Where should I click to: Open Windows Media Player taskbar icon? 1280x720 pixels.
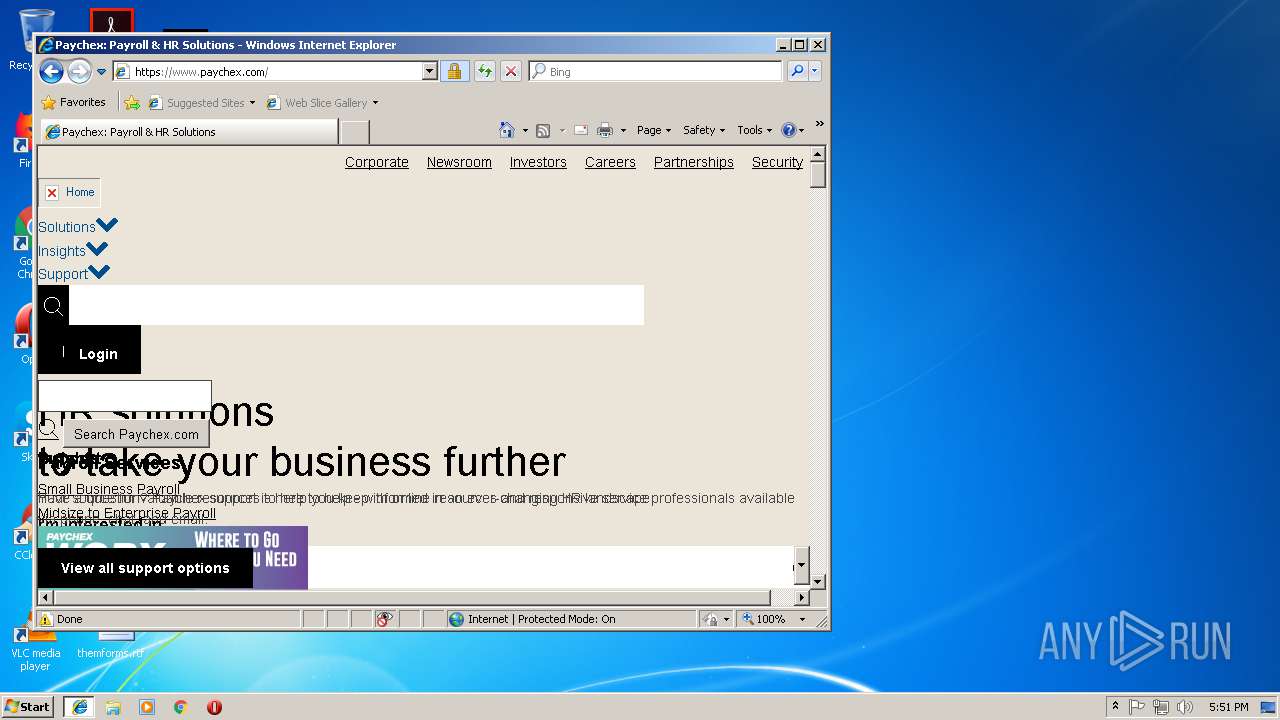[x=147, y=706]
